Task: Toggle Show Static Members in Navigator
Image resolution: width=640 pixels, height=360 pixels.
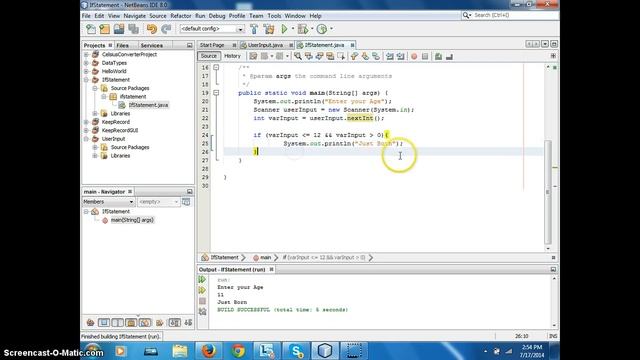Action: pos(117,323)
